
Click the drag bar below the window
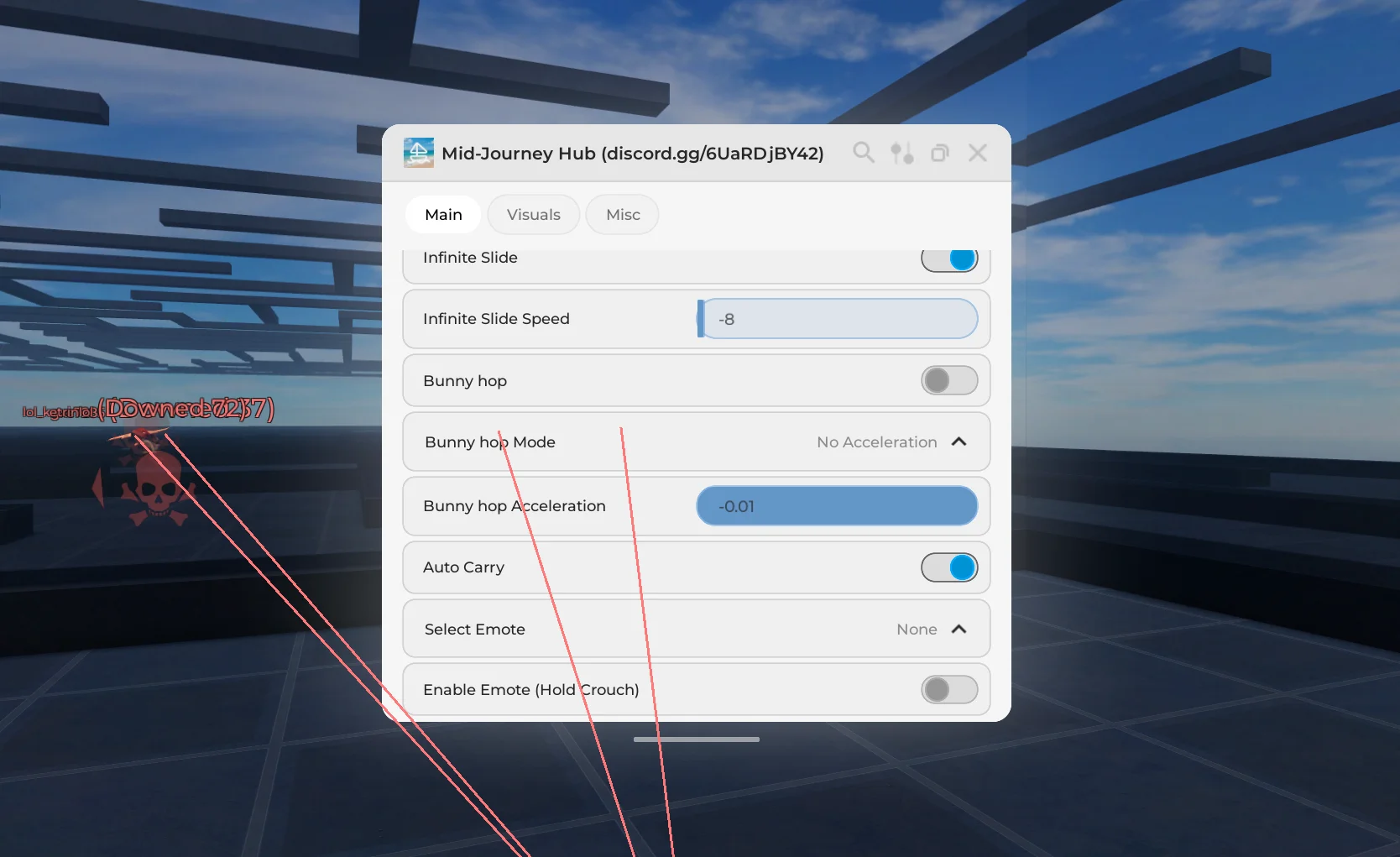pyautogui.click(x=697, y=739)
